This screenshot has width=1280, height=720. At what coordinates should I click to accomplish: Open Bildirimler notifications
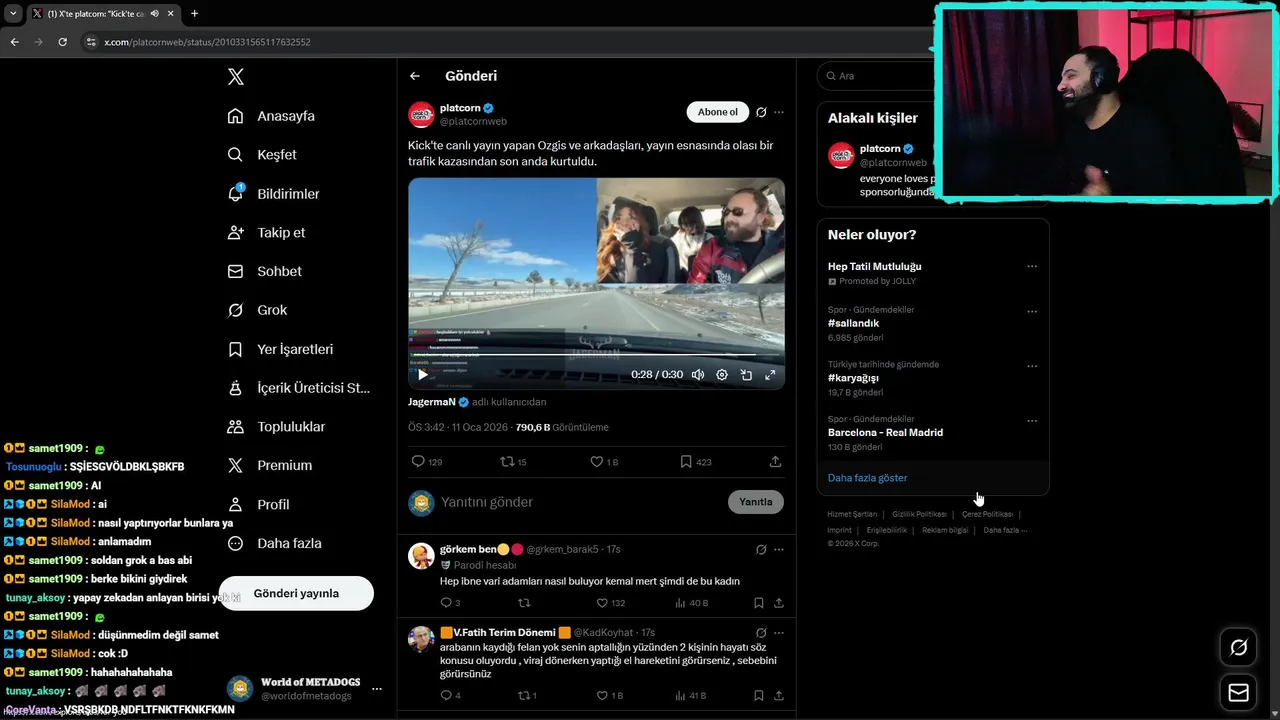(273, 194)
